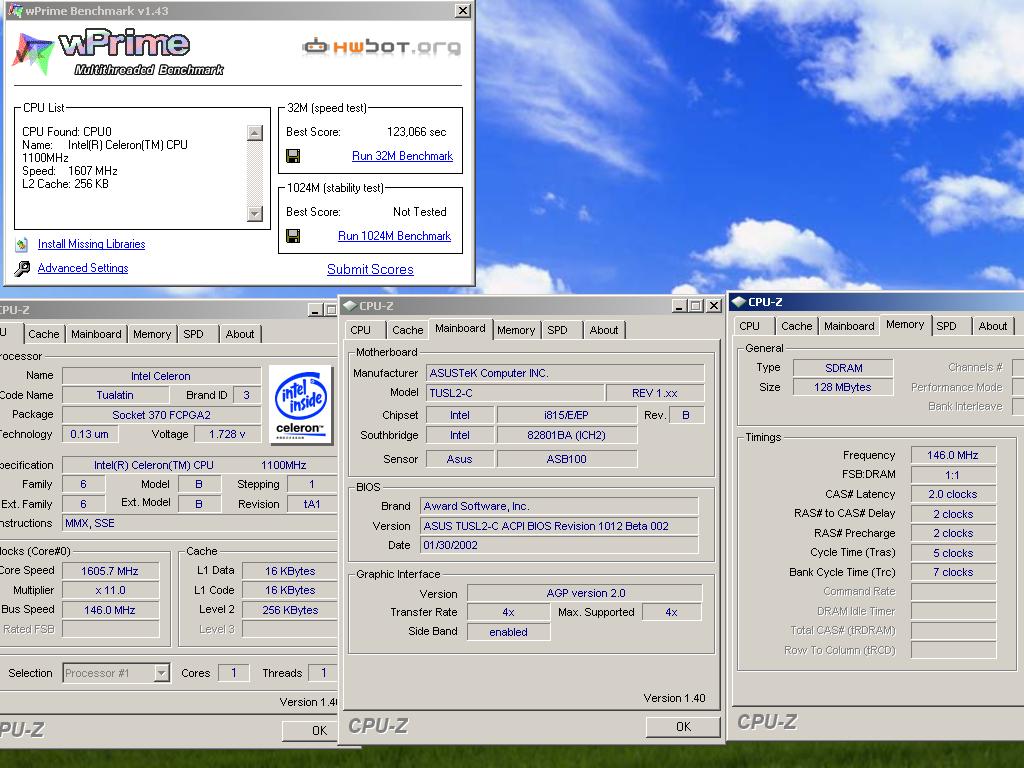Click the AGP version 2.0 field
Image resolution: width=1024 pixels, height=768 pixels.
tap(585, 593)
